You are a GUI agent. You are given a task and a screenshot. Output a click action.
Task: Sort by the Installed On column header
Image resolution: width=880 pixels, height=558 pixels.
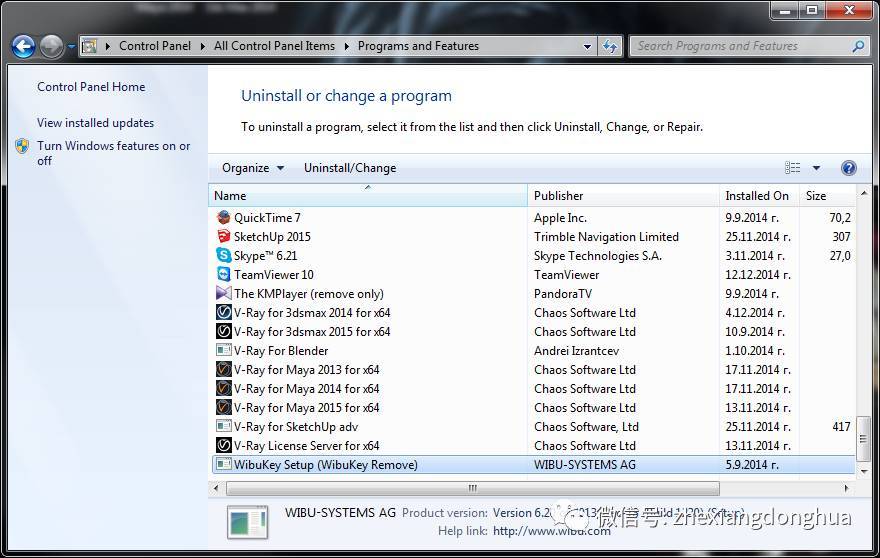(759, 195)
